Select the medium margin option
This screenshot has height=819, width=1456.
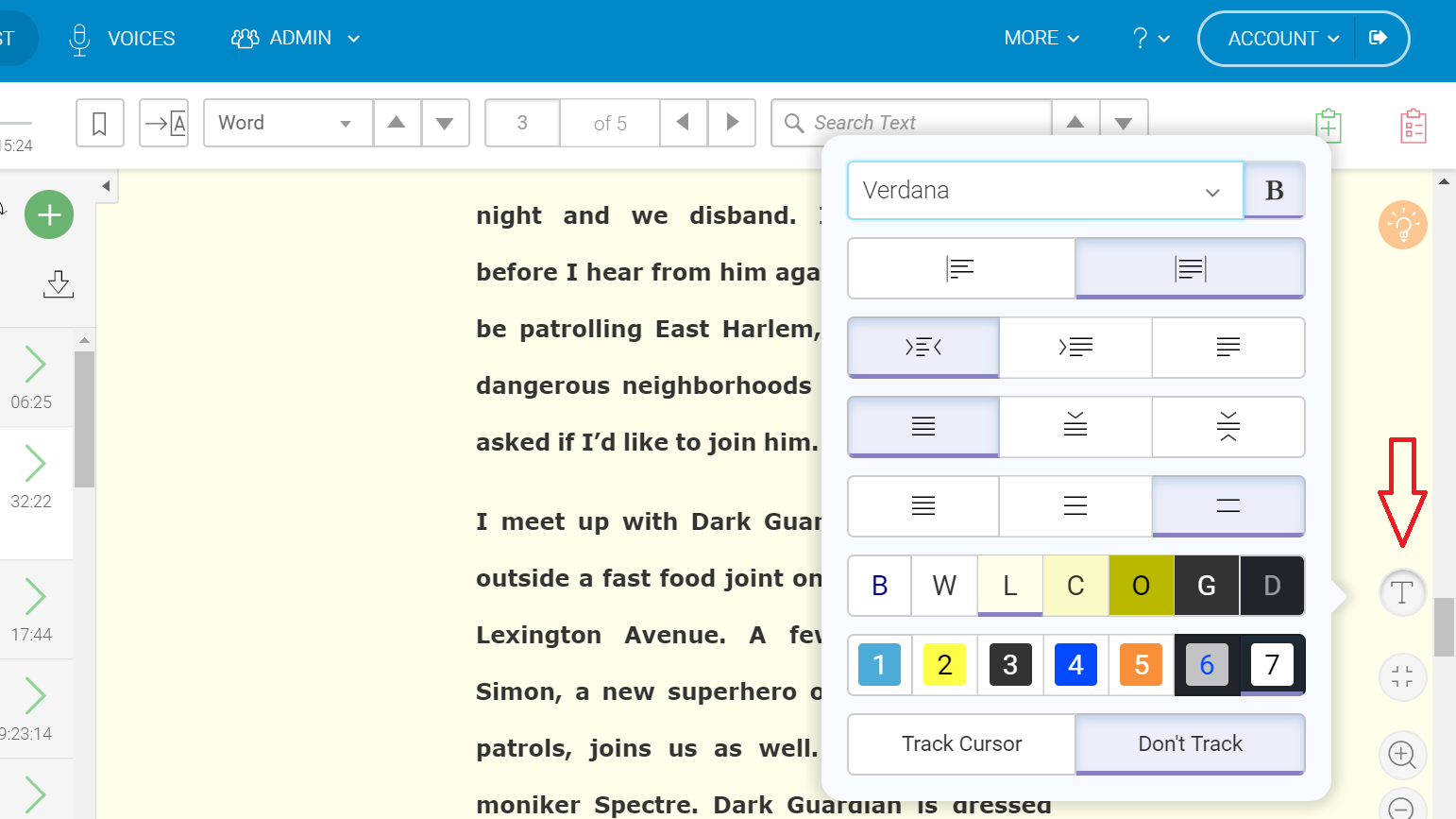(1075, 348)
